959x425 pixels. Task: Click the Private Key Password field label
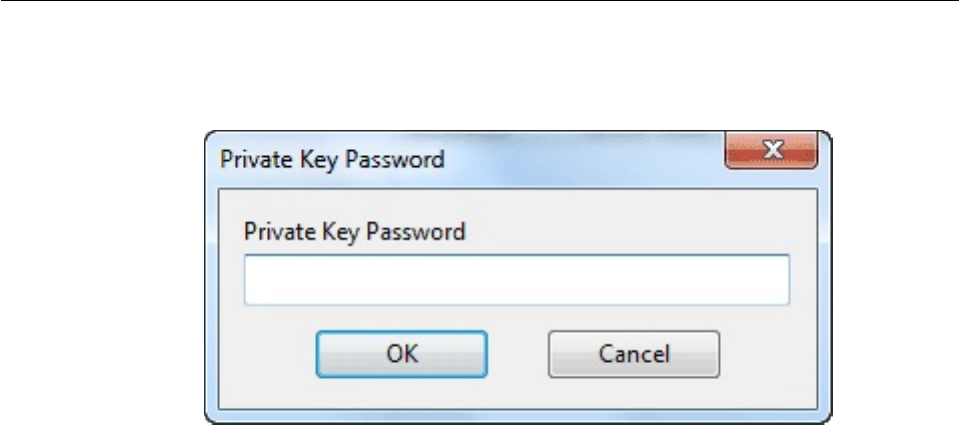355,233
